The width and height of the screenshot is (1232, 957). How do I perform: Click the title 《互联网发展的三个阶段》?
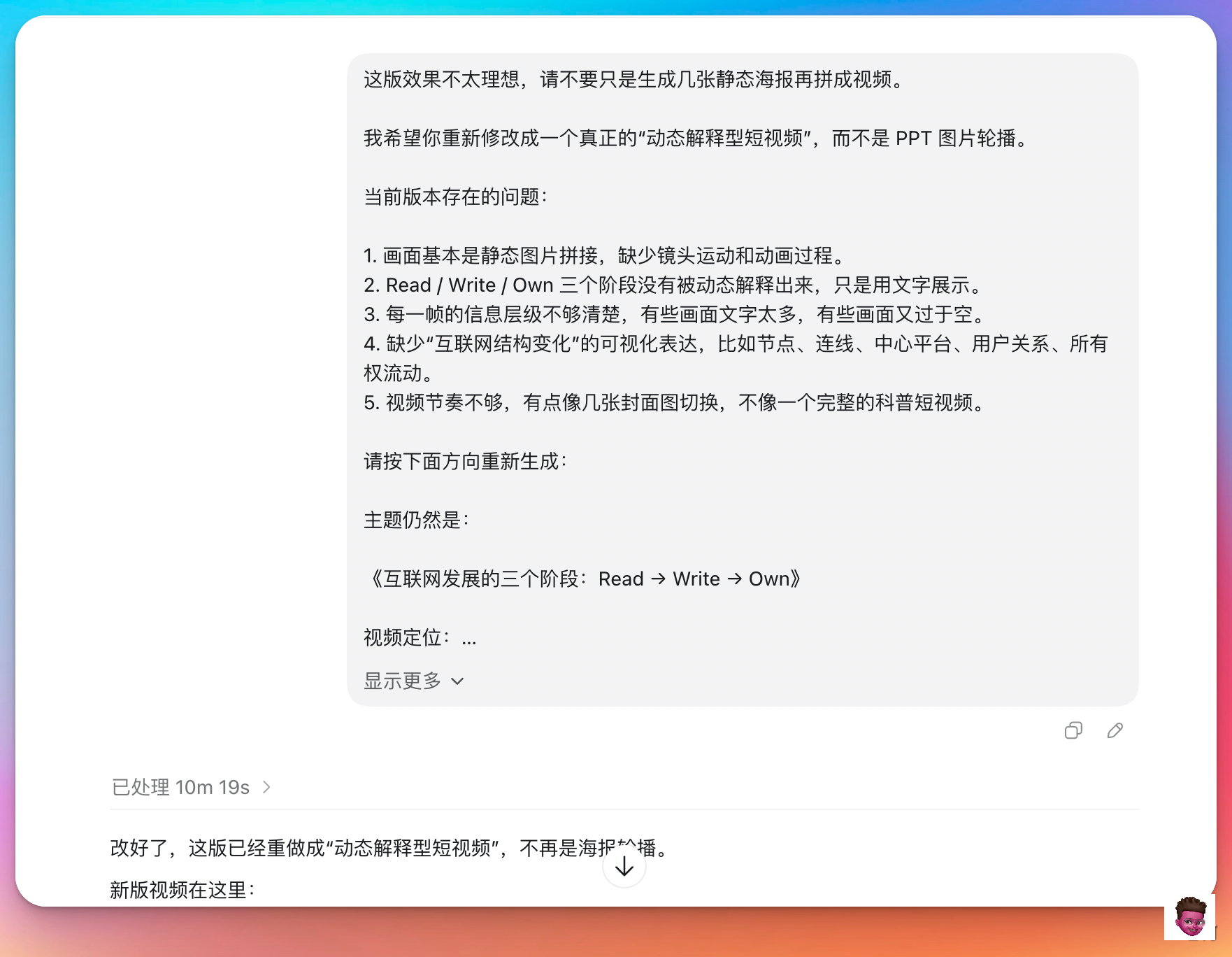tap(586, 579)
